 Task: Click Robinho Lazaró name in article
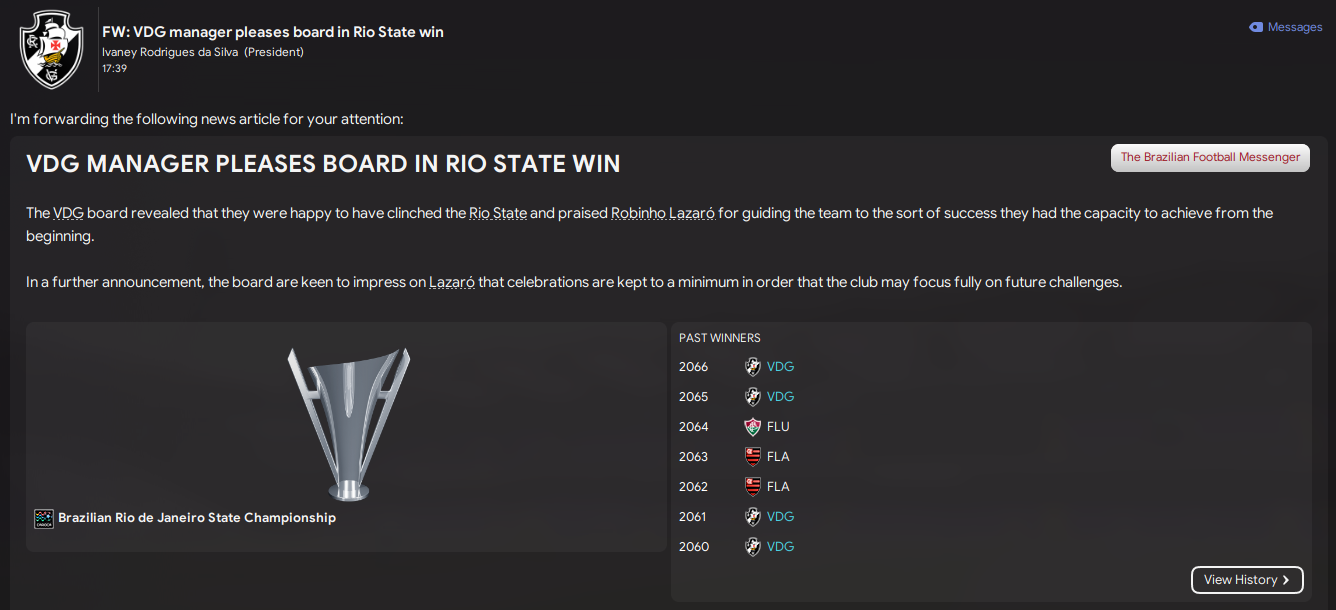662,213
